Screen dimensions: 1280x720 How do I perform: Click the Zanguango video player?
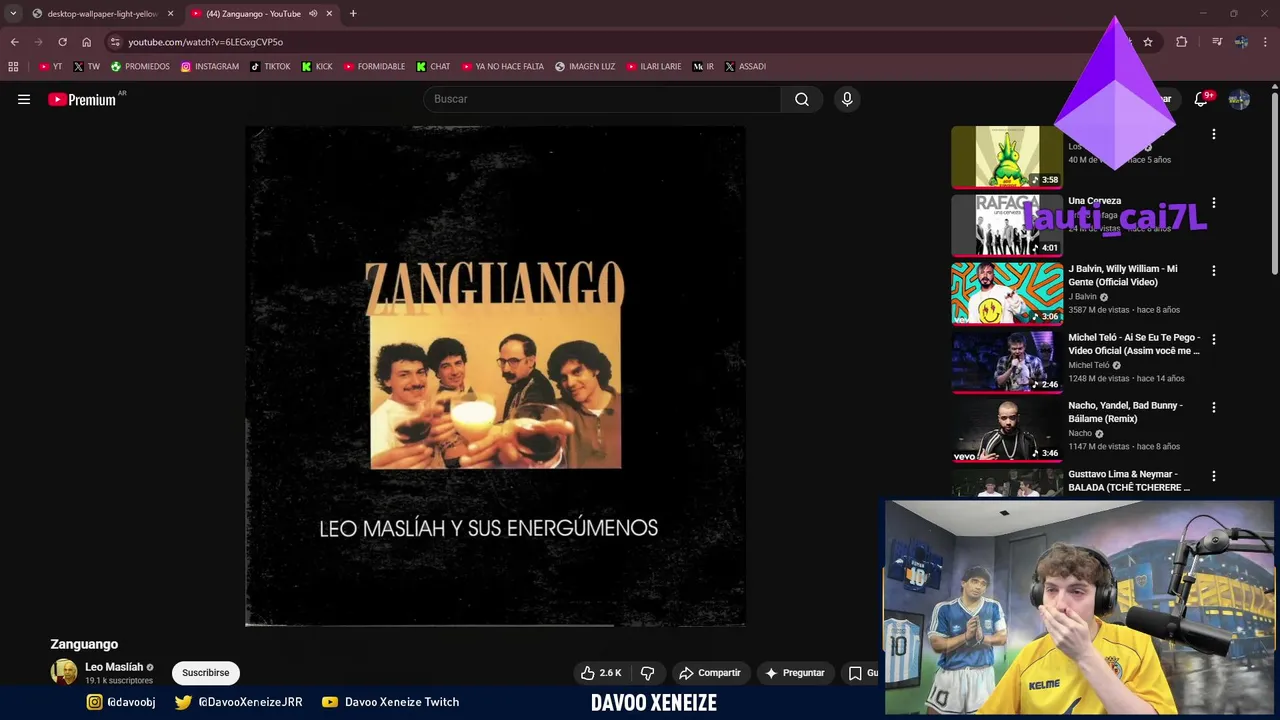pyautogui.click(x=495, y=376)
